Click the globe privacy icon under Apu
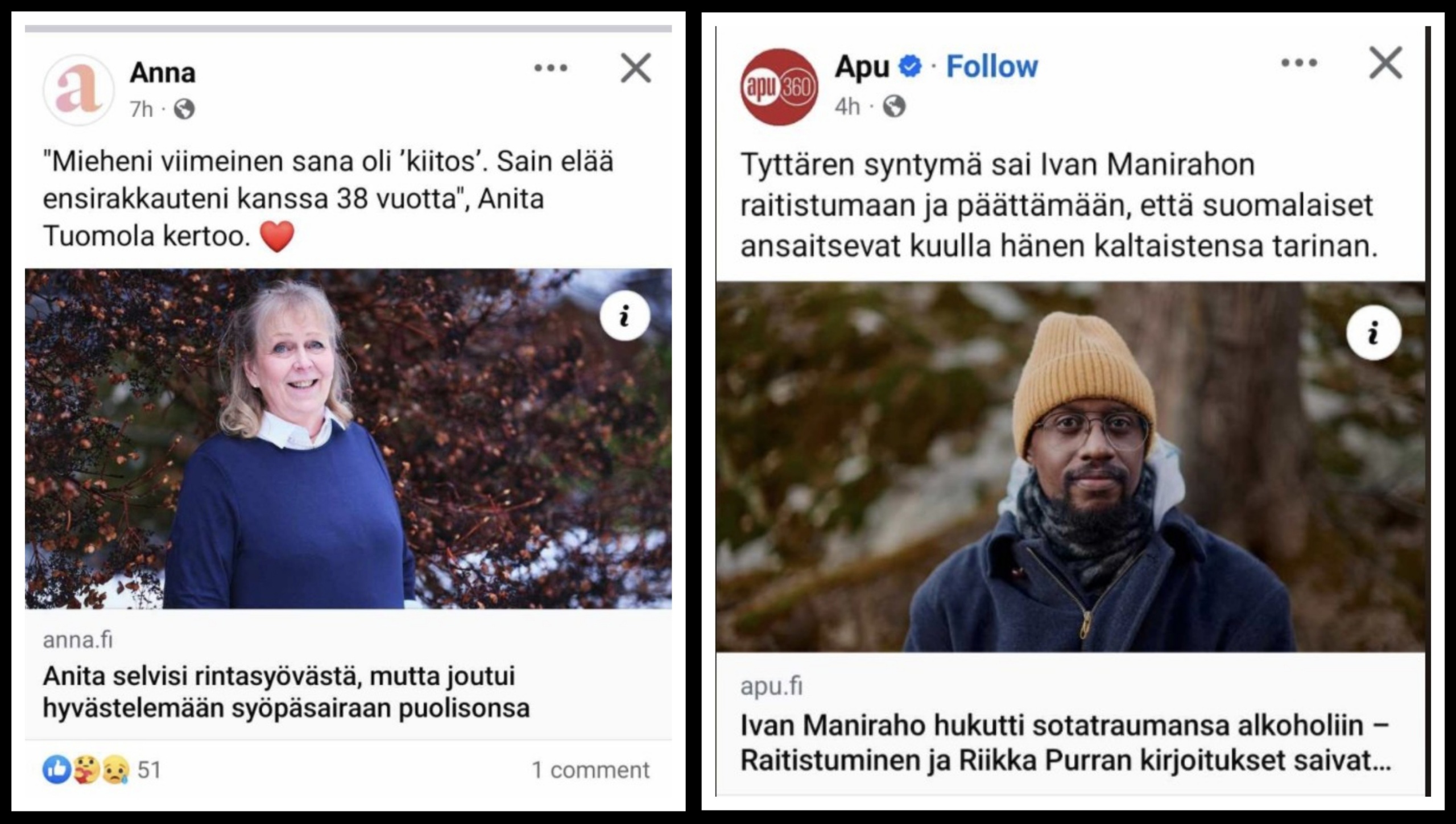 coord(894,106)
